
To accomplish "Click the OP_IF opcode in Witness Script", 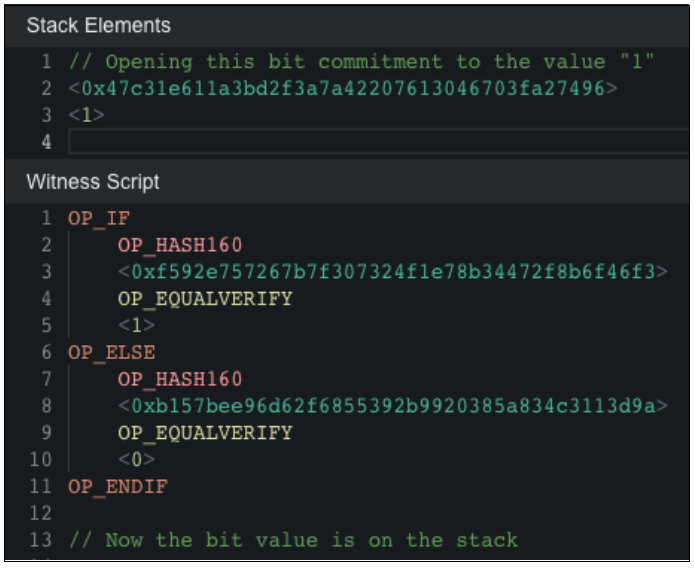I will [99, 218].
